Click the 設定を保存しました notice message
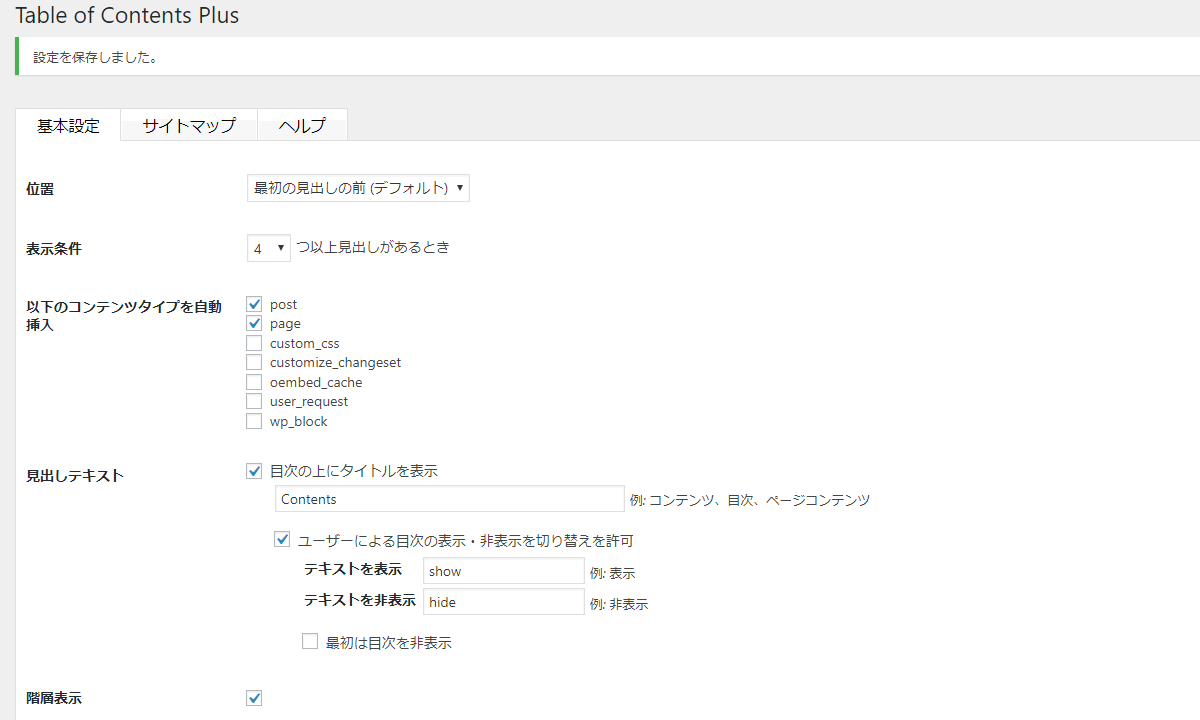The width and height of the screenshot is (1200, 720). tap(95, 57)
